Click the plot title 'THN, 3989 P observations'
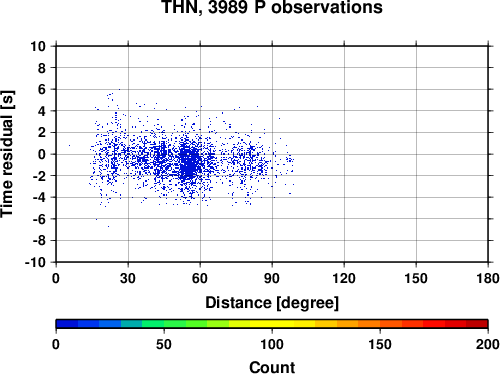 [x=272, y=7]
